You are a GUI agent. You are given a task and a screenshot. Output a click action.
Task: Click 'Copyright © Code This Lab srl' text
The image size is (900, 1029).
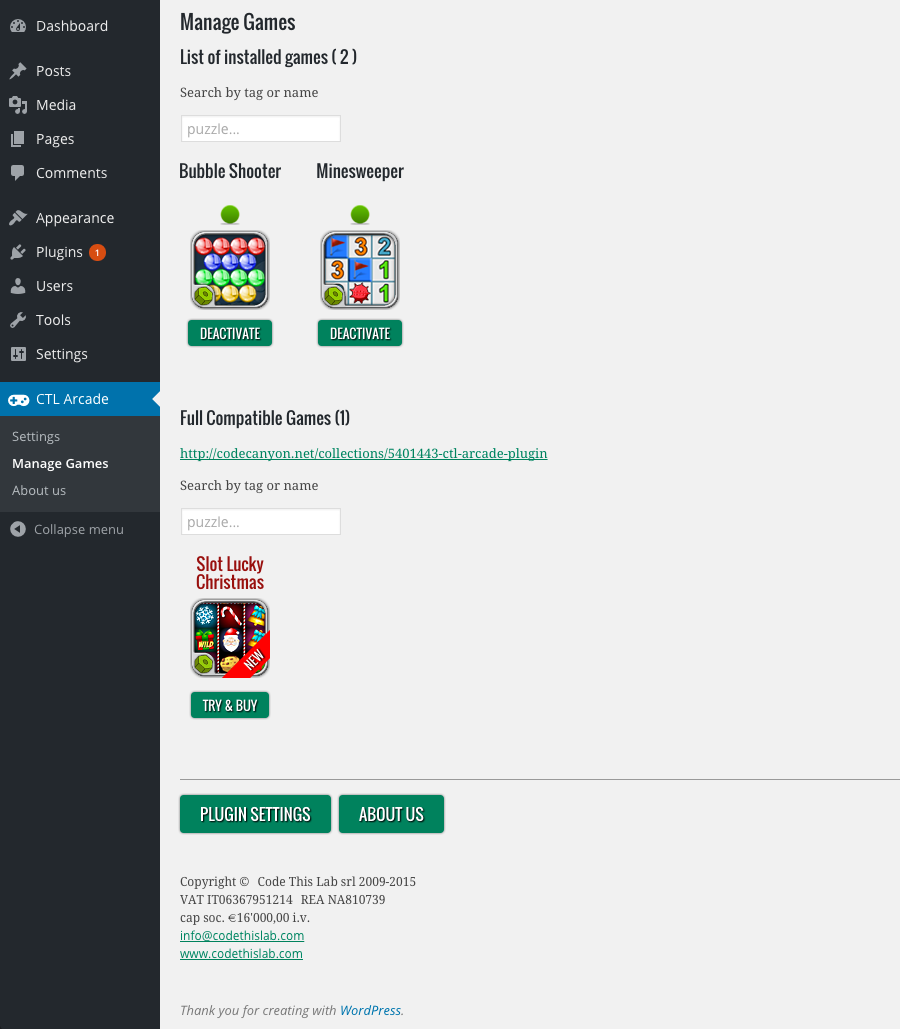tap(268, 882)
